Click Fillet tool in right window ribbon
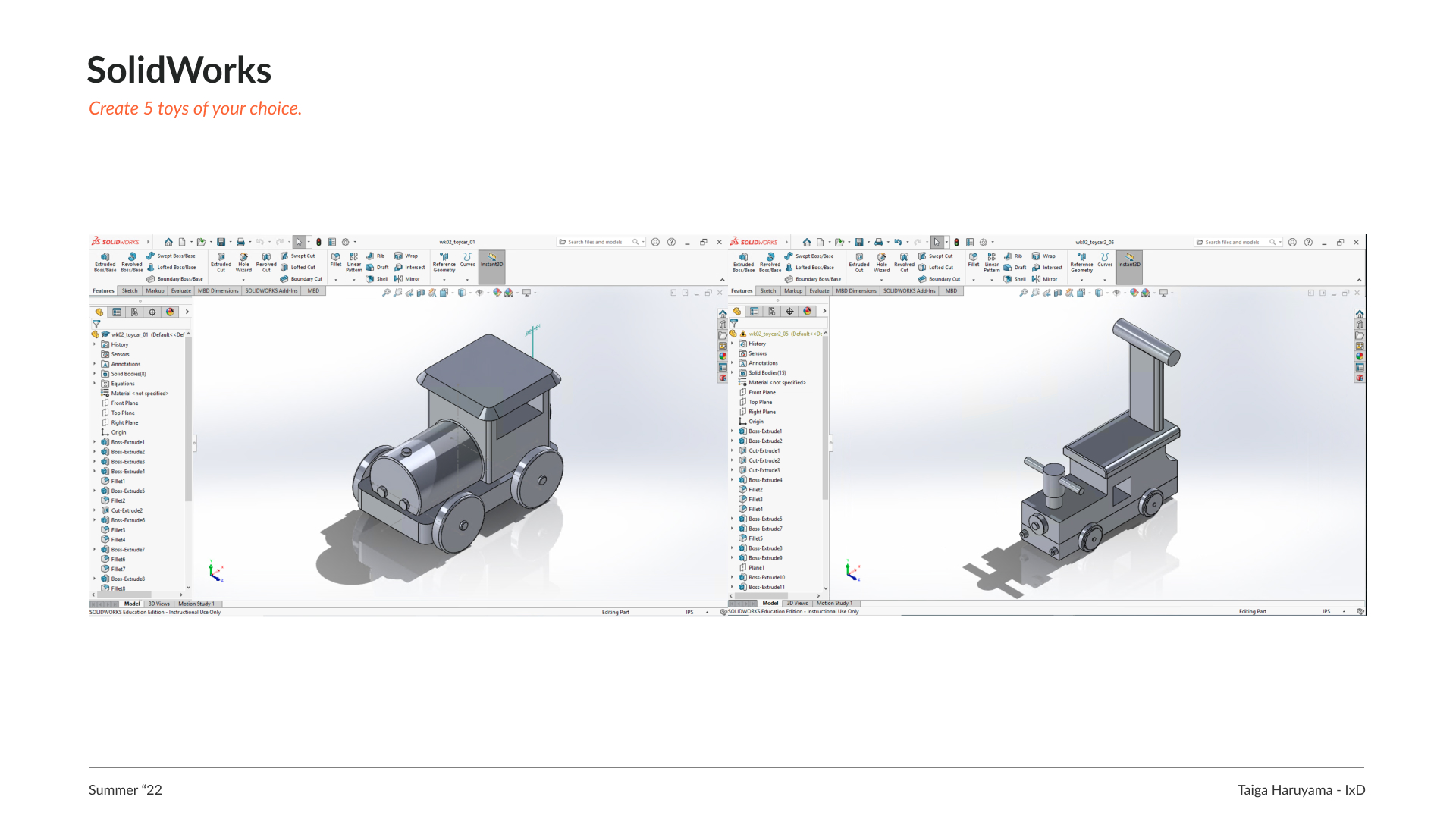 click(974, 259)
